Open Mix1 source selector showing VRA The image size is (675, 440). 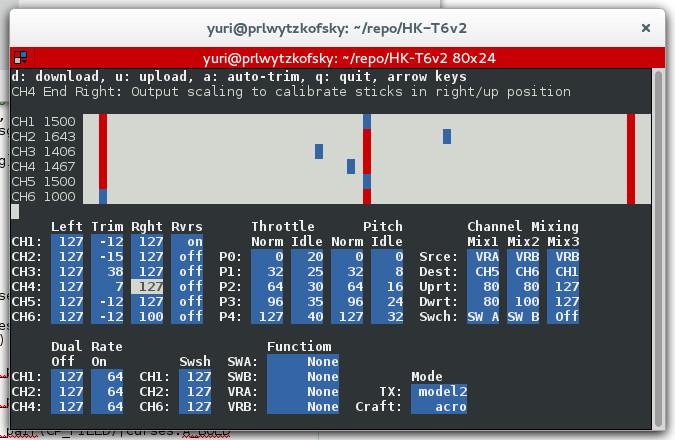pos(482,256)
